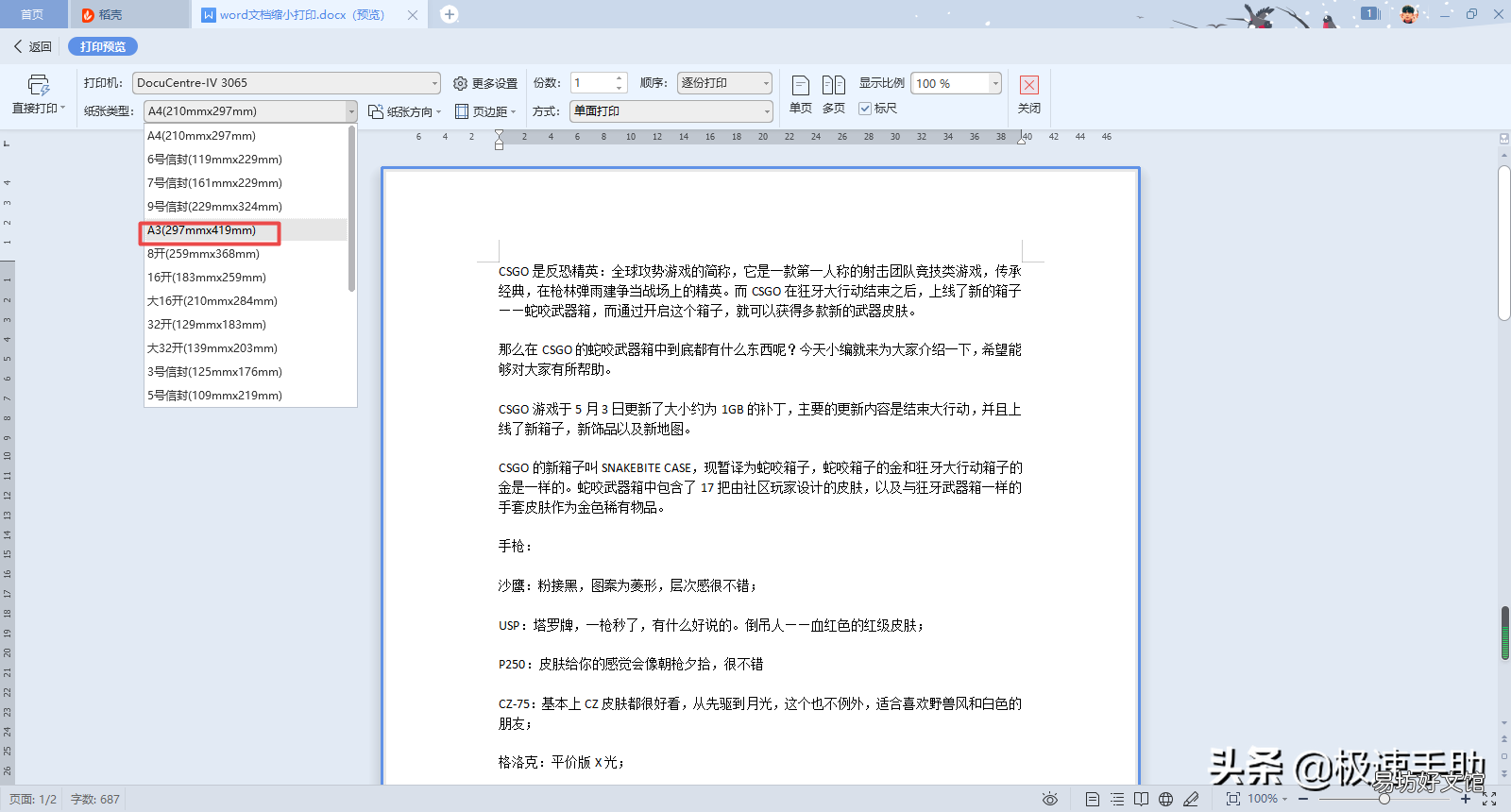
Task: Click the copies (份数) input field
Action: coord(592,83)
